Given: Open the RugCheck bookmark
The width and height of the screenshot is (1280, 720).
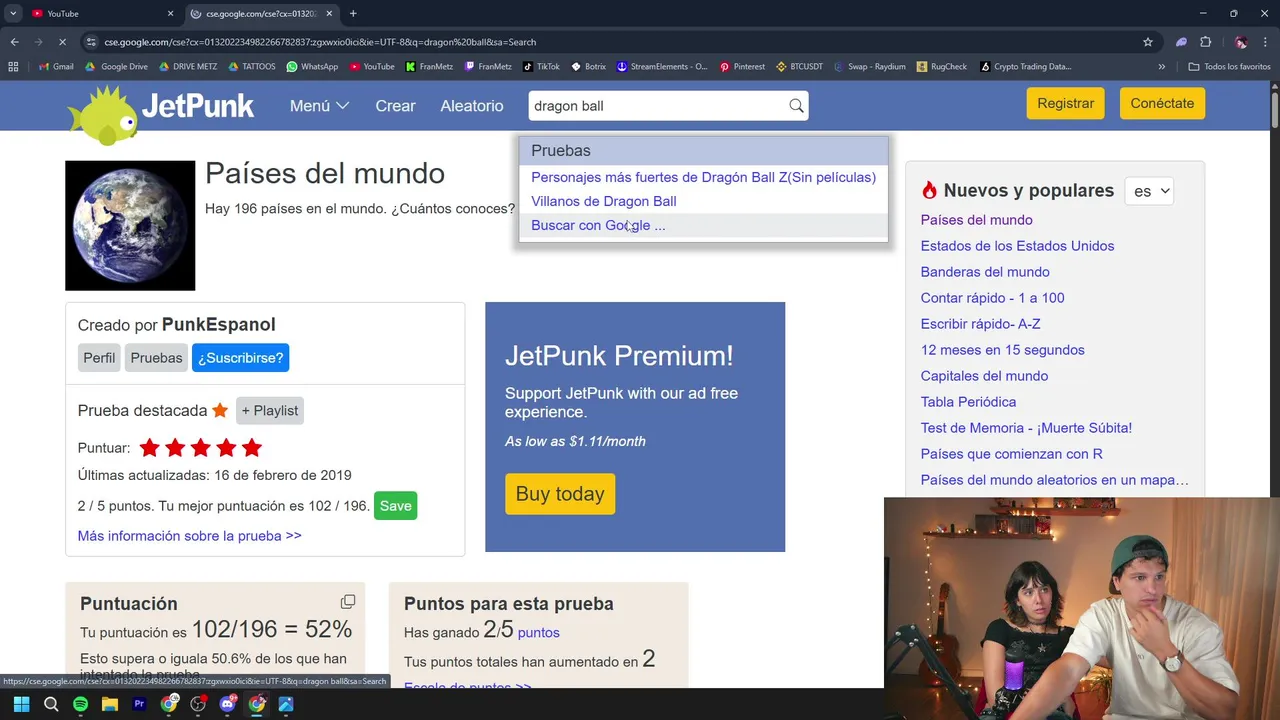Looking at the screenshot, I should (941, 67).
